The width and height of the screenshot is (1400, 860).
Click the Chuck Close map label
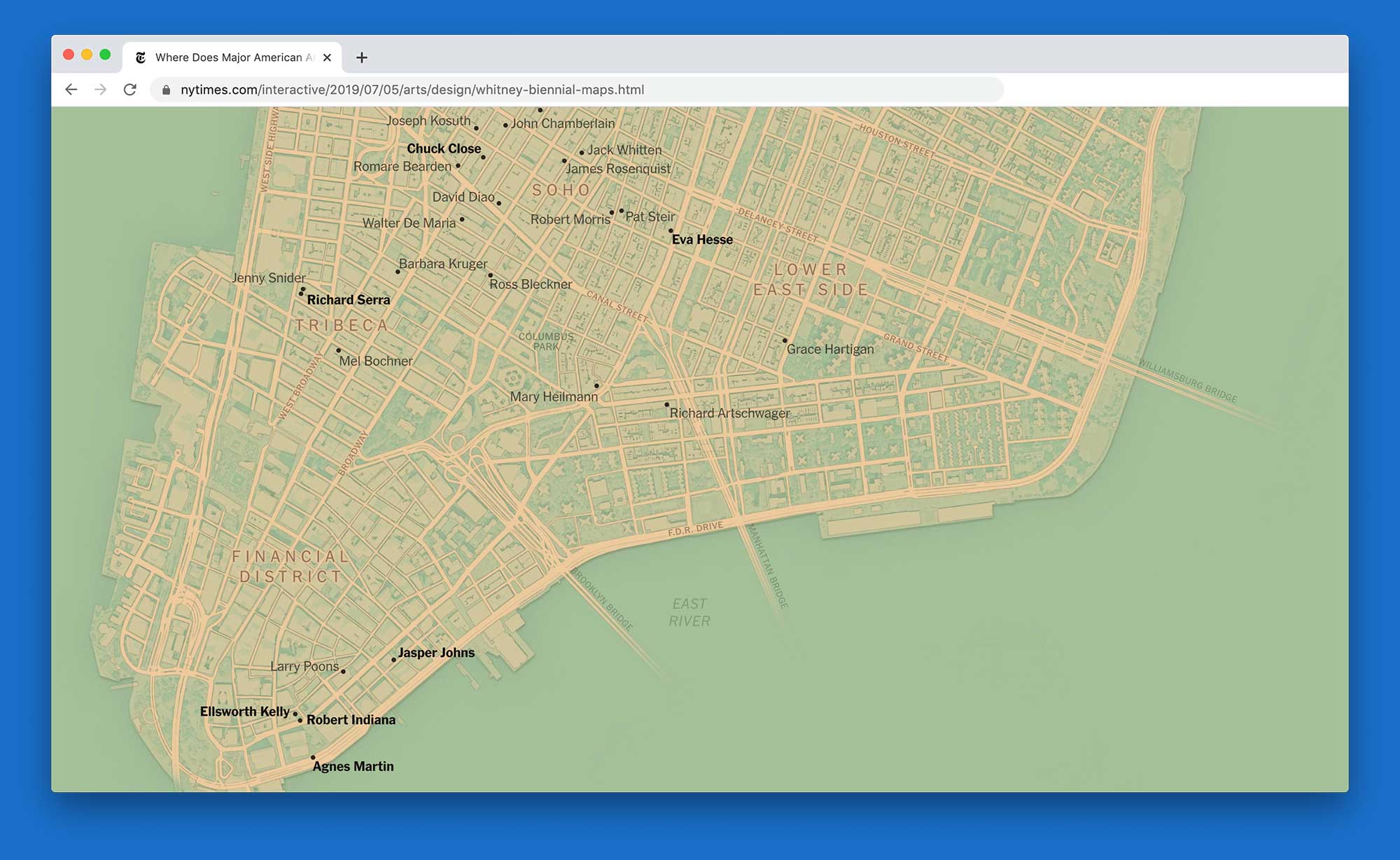coord(444,148)
